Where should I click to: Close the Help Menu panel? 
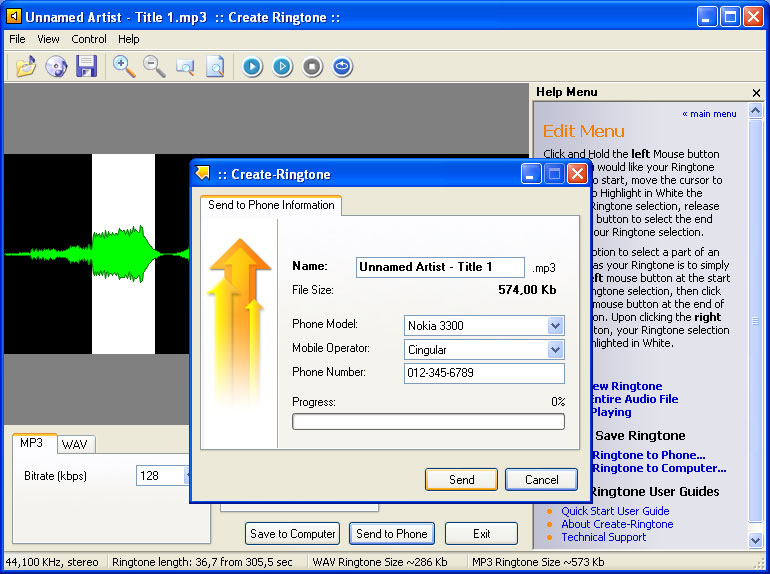(756, 92)
